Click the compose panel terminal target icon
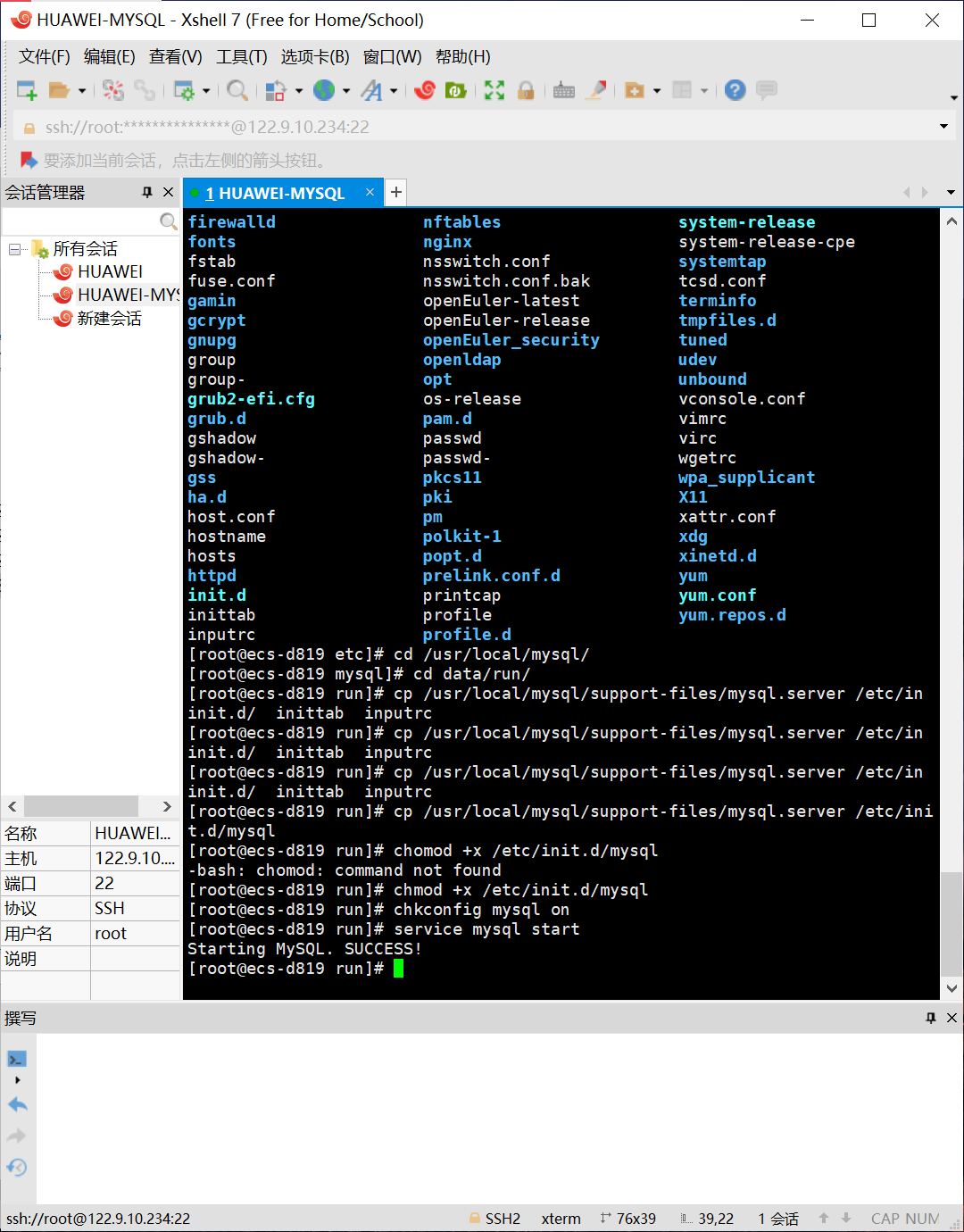This screenshot has width=964, height=1232. point(17,1060)
